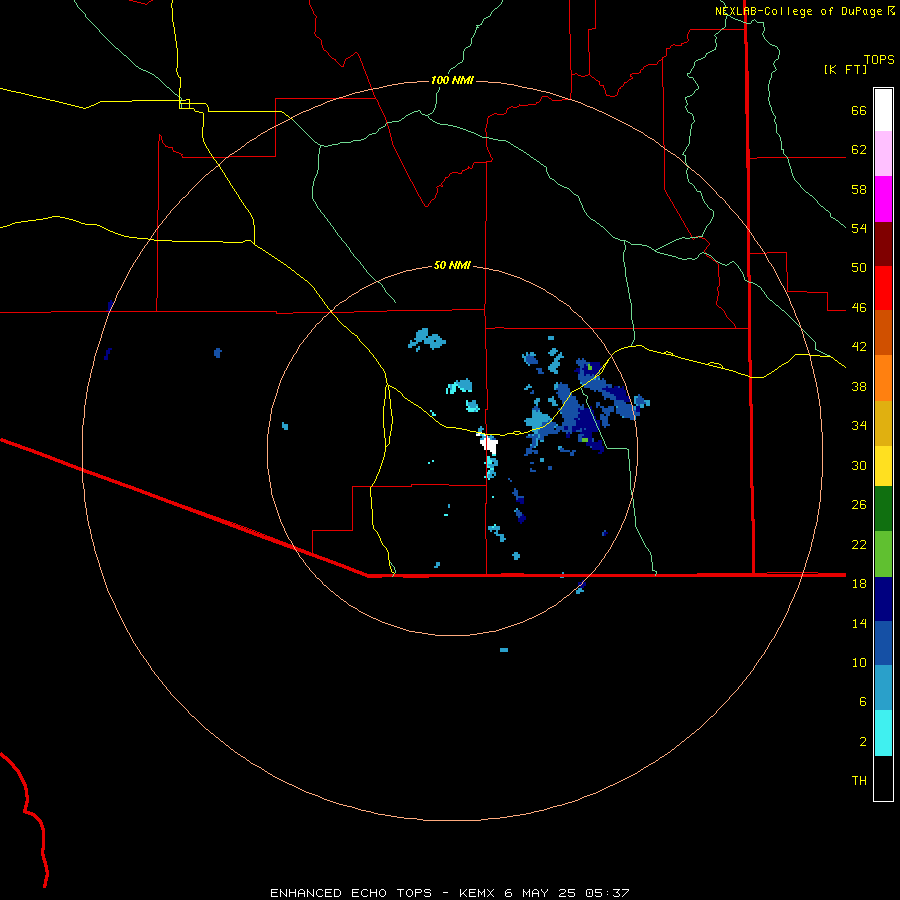
Task: Click the 6 legend value
Action: click(863, 701)
